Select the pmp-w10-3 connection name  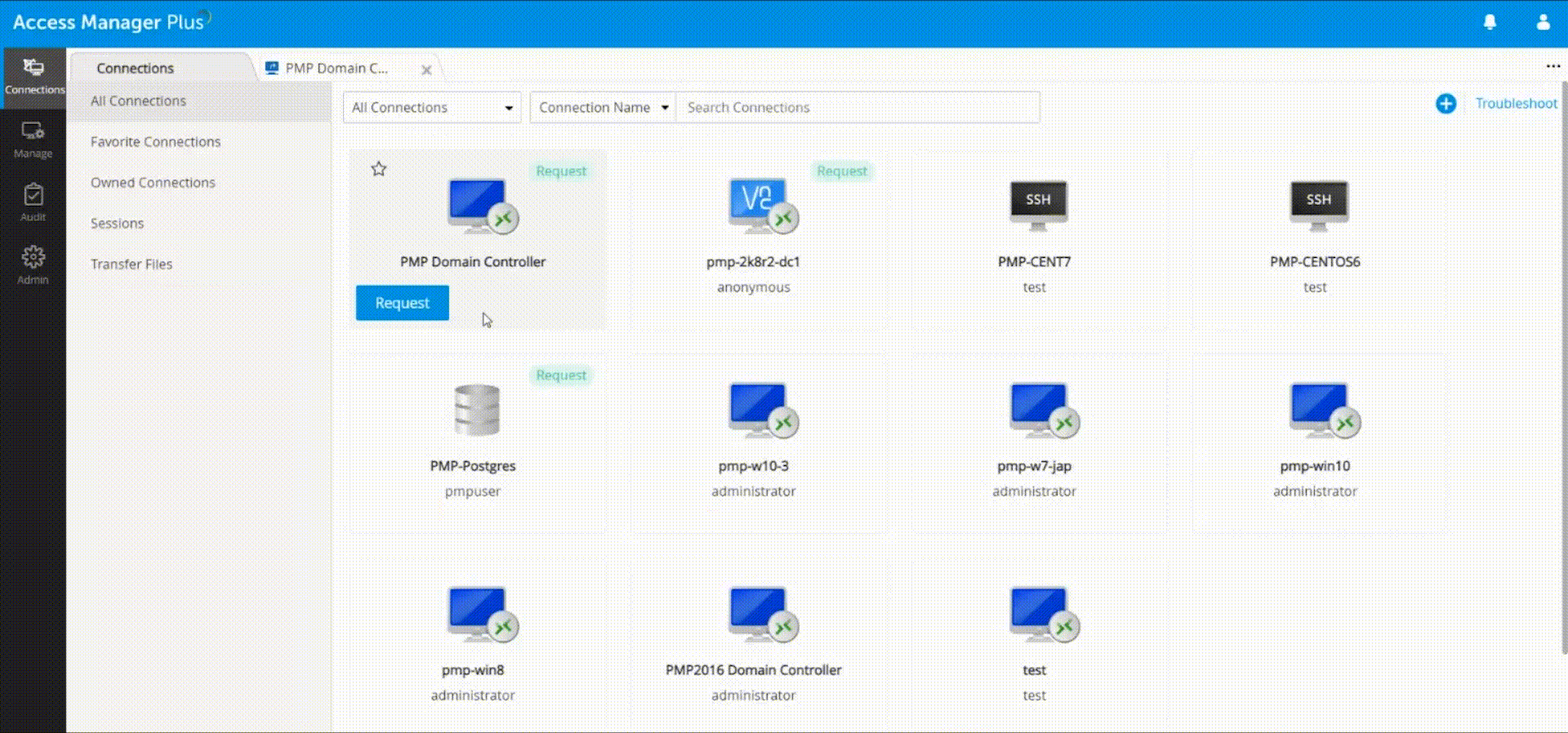click(x=753, y=466)
